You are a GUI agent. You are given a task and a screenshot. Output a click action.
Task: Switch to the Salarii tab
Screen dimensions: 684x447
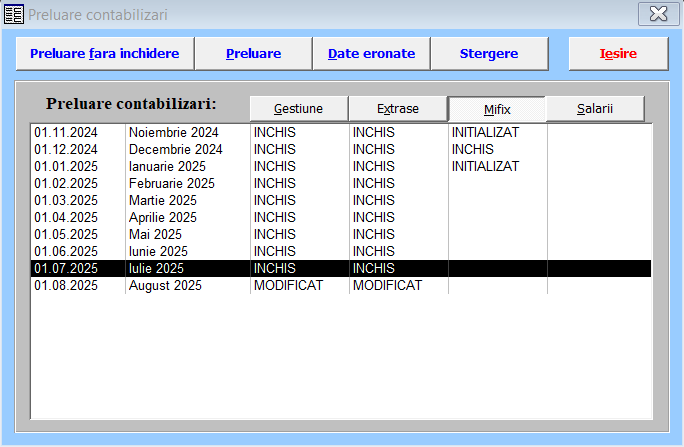(x=595, y=109)
